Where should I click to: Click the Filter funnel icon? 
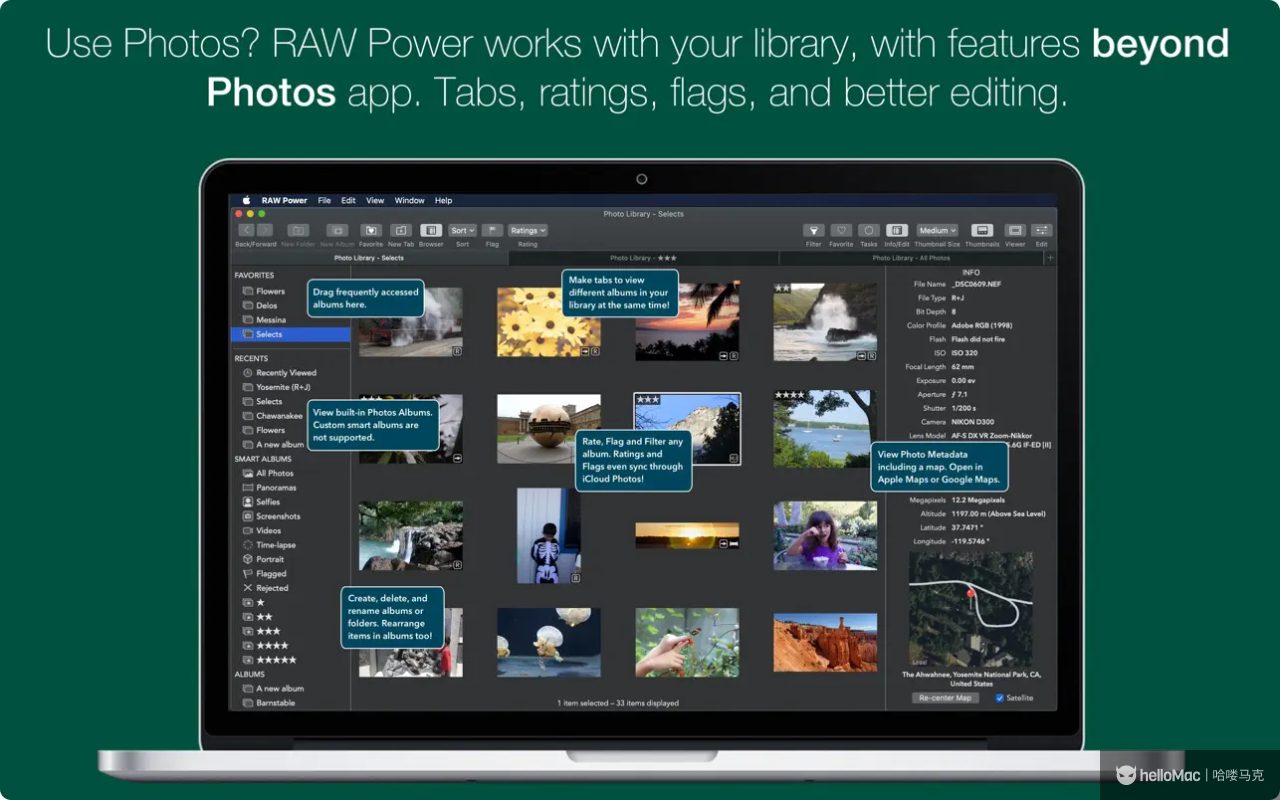pos(814,230)
